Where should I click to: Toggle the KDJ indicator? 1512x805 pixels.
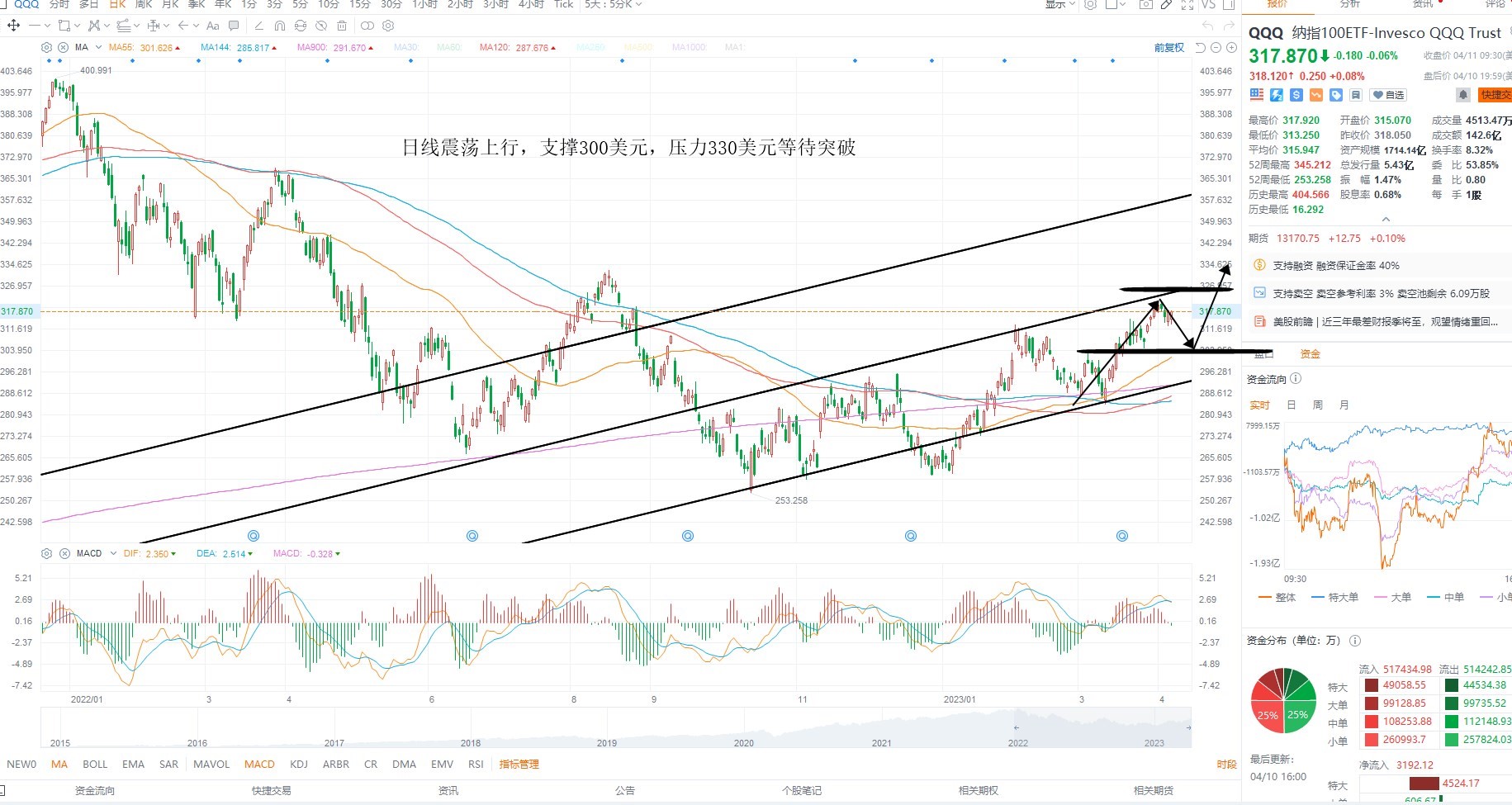[299, 764]
